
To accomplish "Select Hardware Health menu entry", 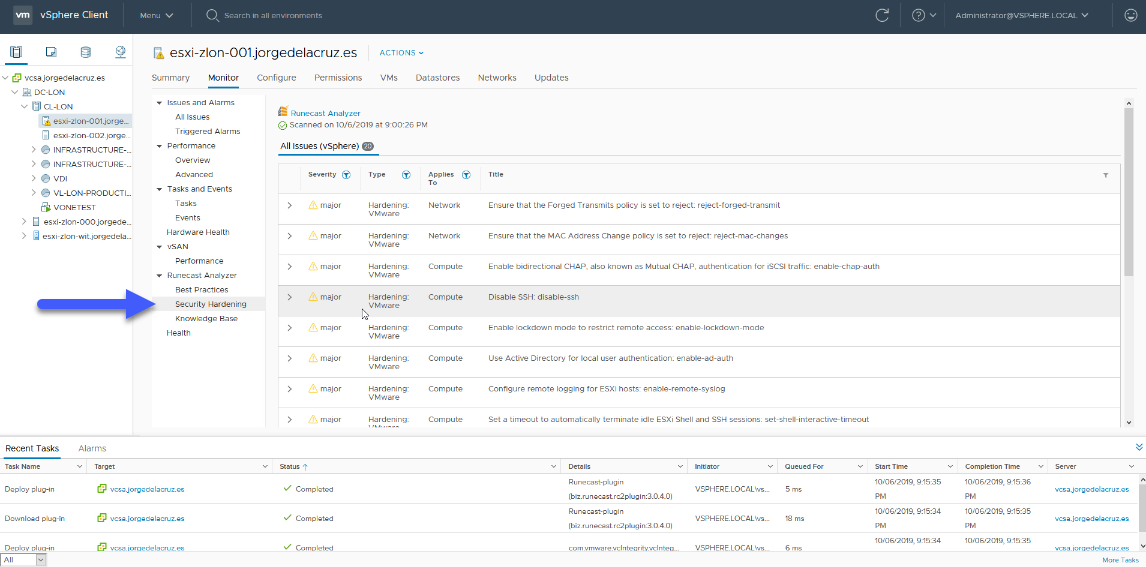I will [198, 232].
